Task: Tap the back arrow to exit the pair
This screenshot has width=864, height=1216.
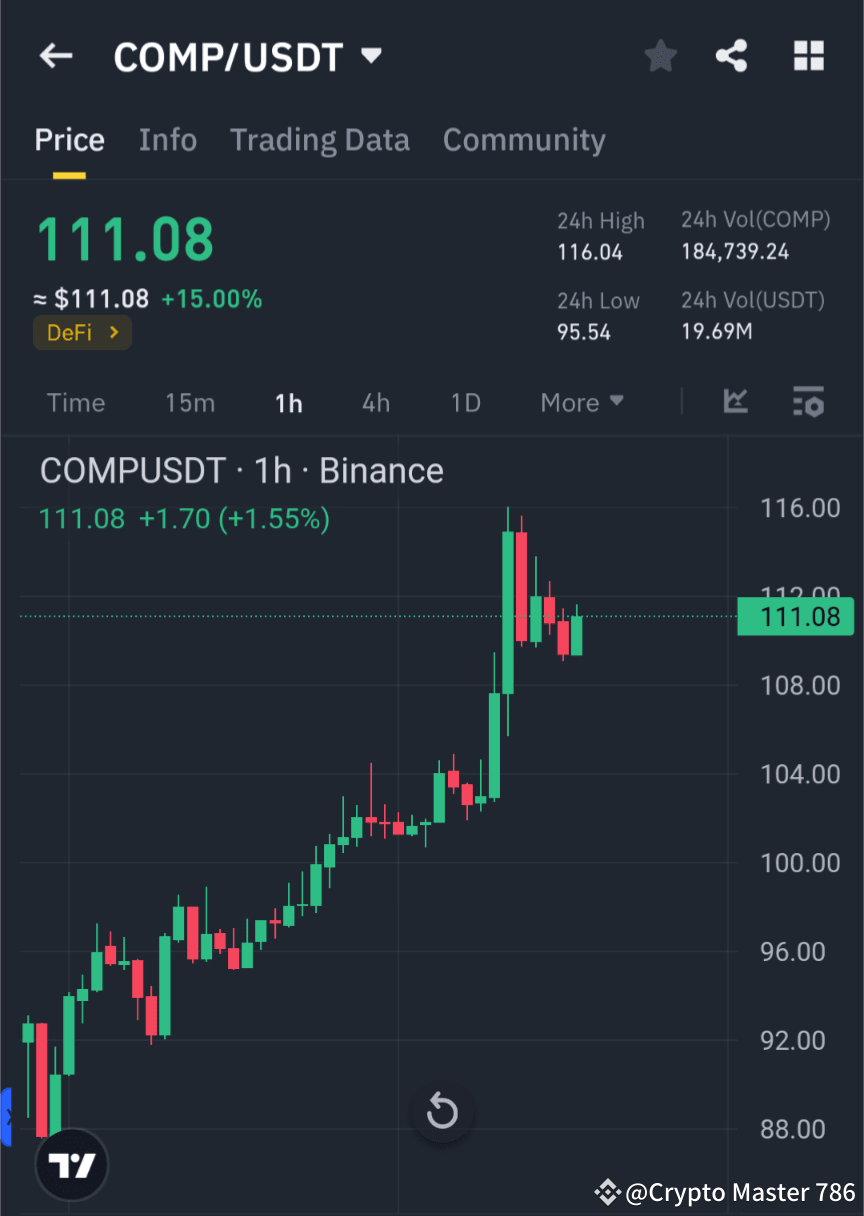Action: (55, 56)
